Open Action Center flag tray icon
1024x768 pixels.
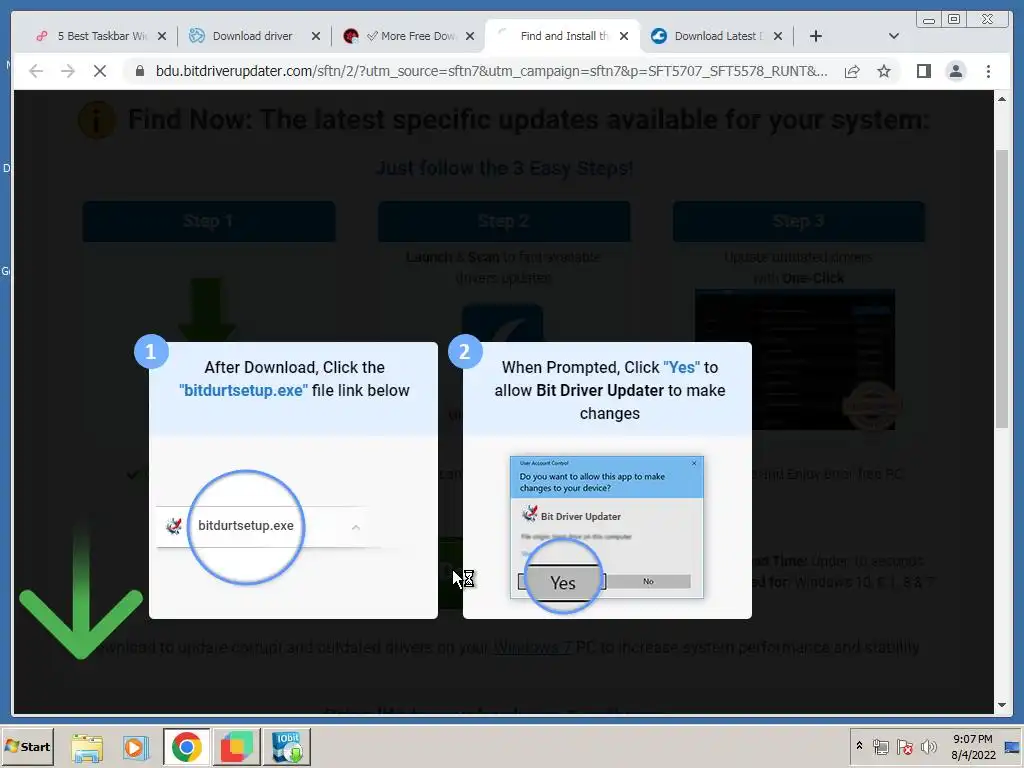point(904,746)
